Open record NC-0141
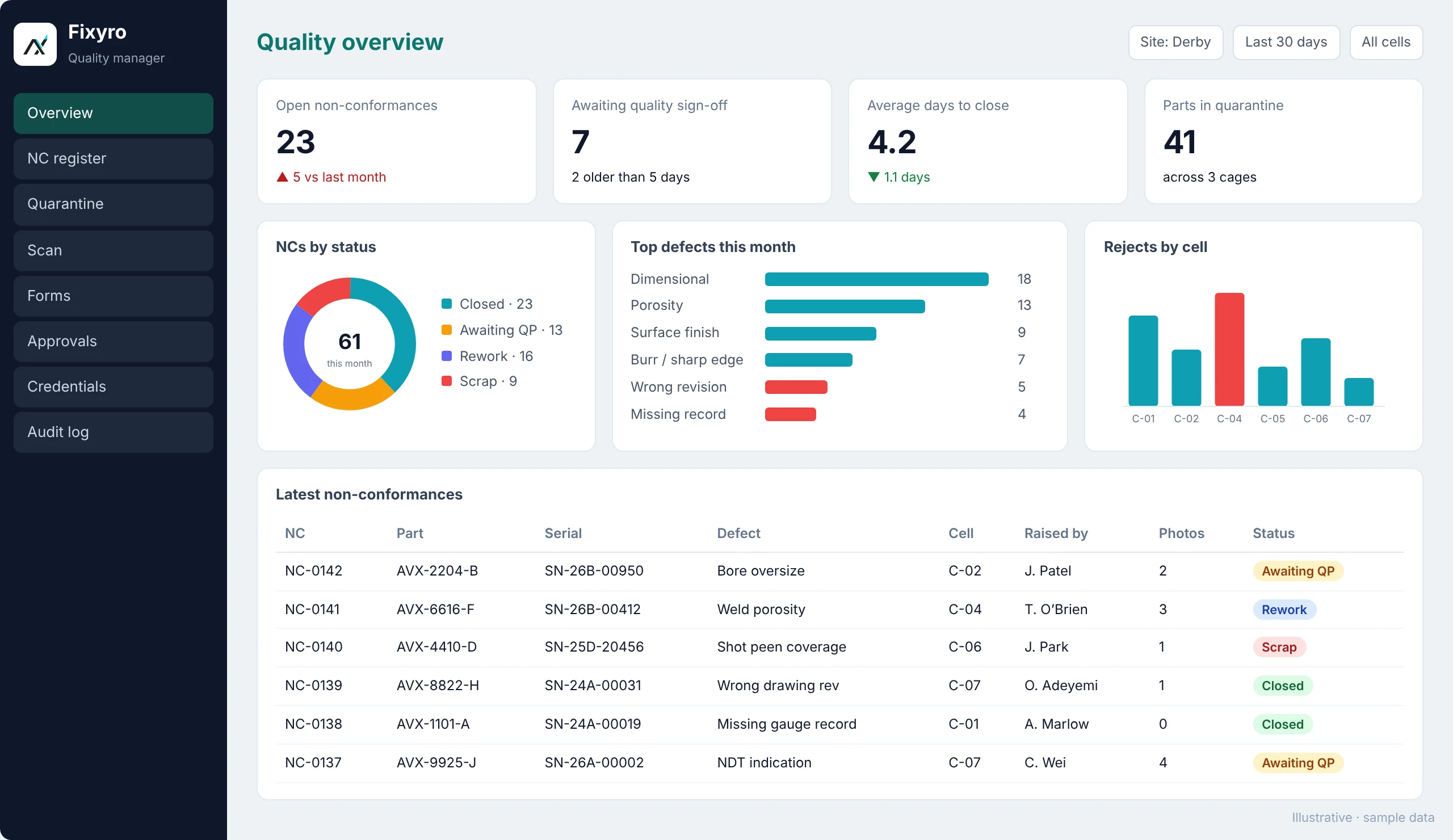Screen dimensions: 1453x840 point(312,610)
